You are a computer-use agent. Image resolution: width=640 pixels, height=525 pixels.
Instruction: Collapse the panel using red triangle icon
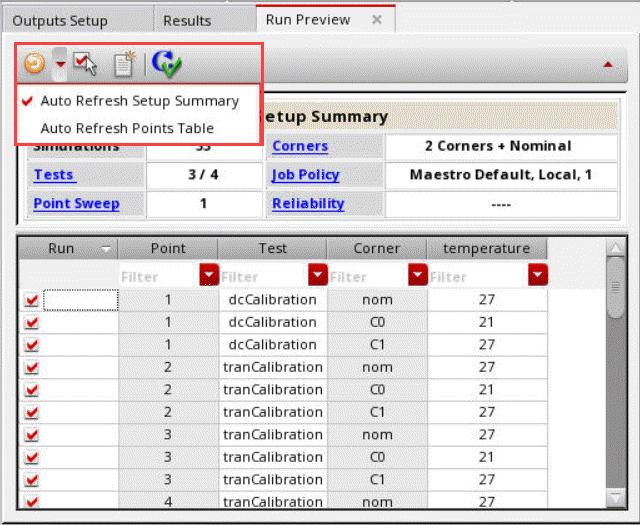[x=607, y=64]
